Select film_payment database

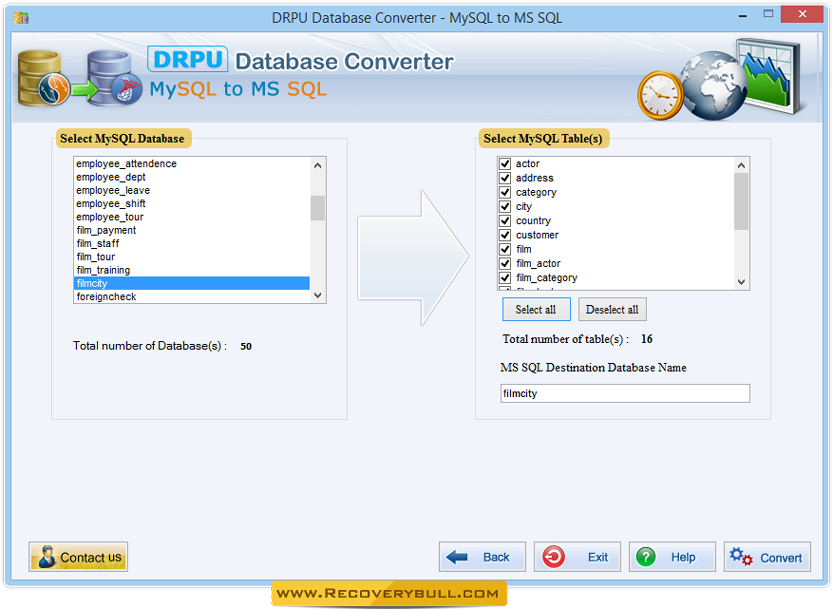click(x=192, y=230)
